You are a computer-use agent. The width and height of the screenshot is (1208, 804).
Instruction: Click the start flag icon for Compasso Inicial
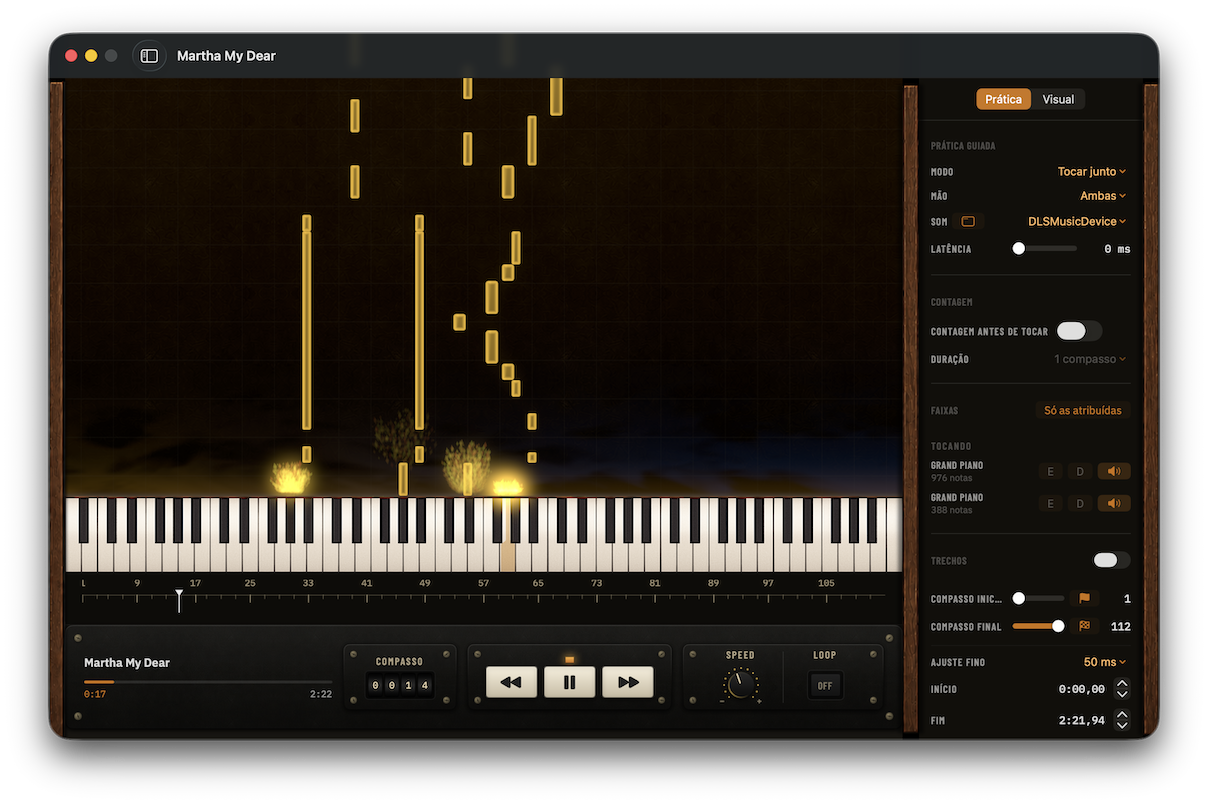(1084, 598)
